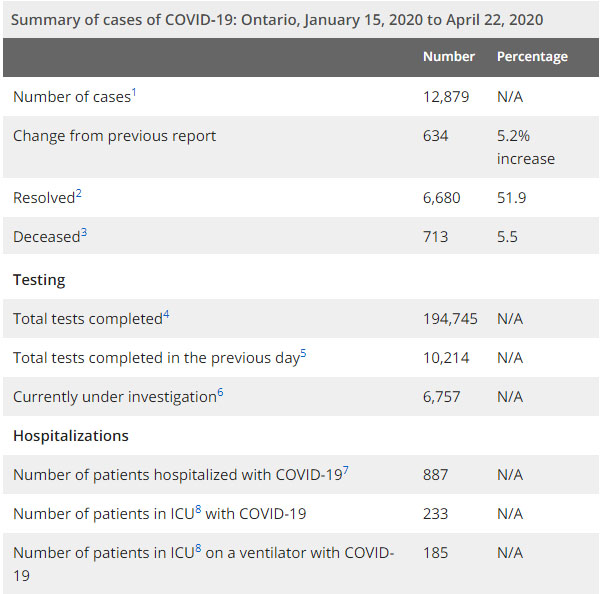This screenshot has height=594, width=600.
Task: Open footnote 4 after Total tests completed
Action: point(166,314)
